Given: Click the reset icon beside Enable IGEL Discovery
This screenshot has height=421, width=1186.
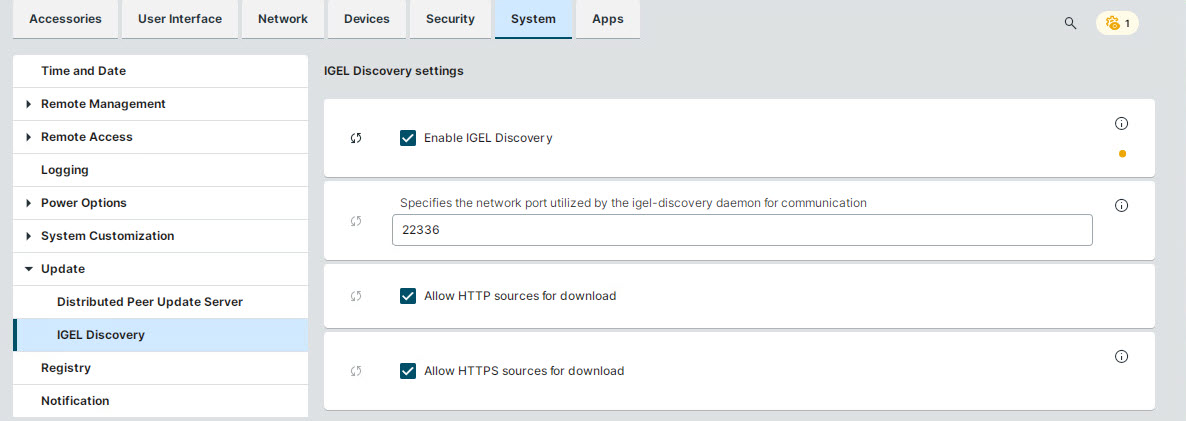Looking at the screenshot, I should coord(356,138).
